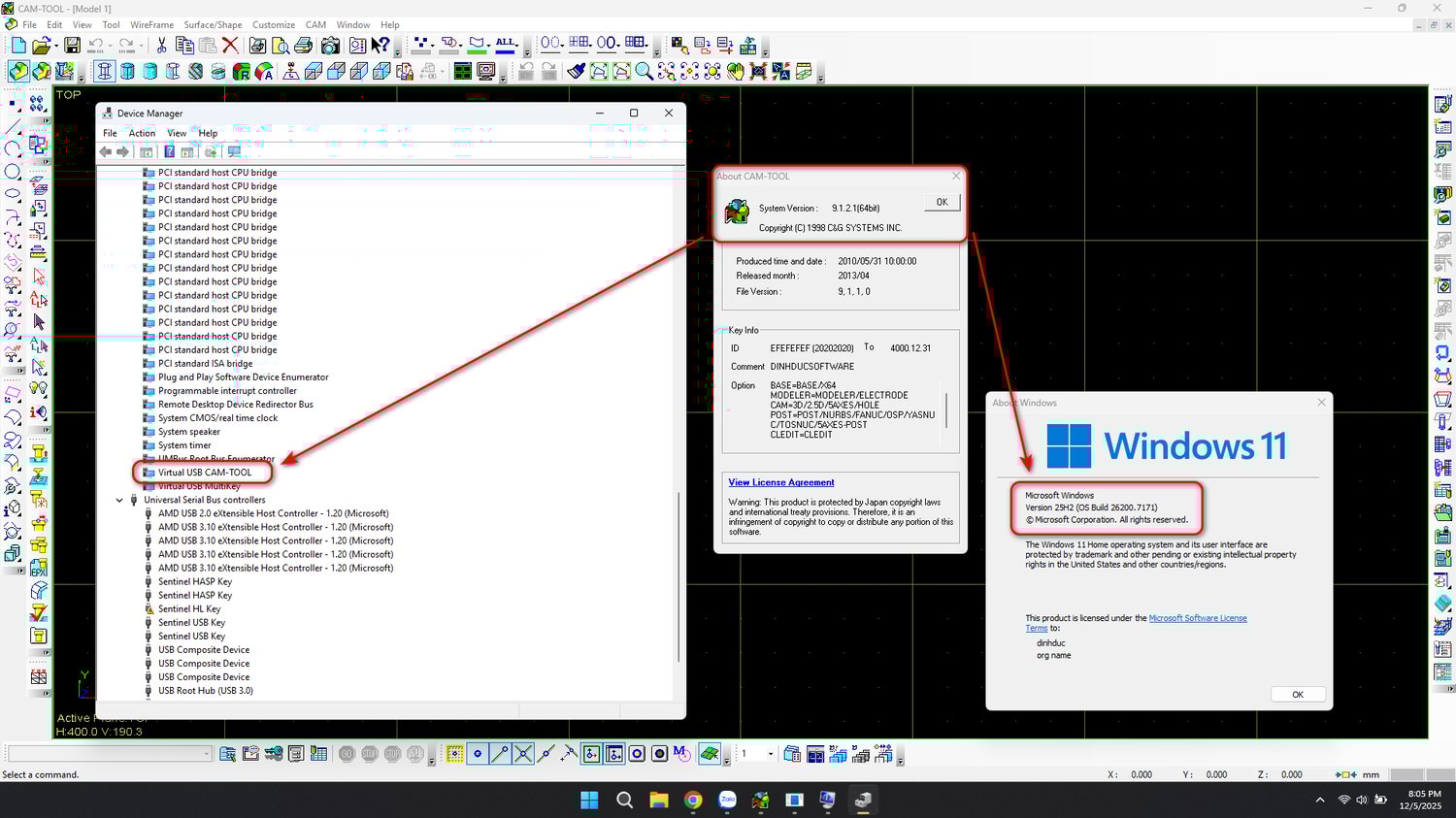Click the magnifying glass zoom icon in view toolbar
The width and height of the screenshot is (1456, 818).
[644, 72]
